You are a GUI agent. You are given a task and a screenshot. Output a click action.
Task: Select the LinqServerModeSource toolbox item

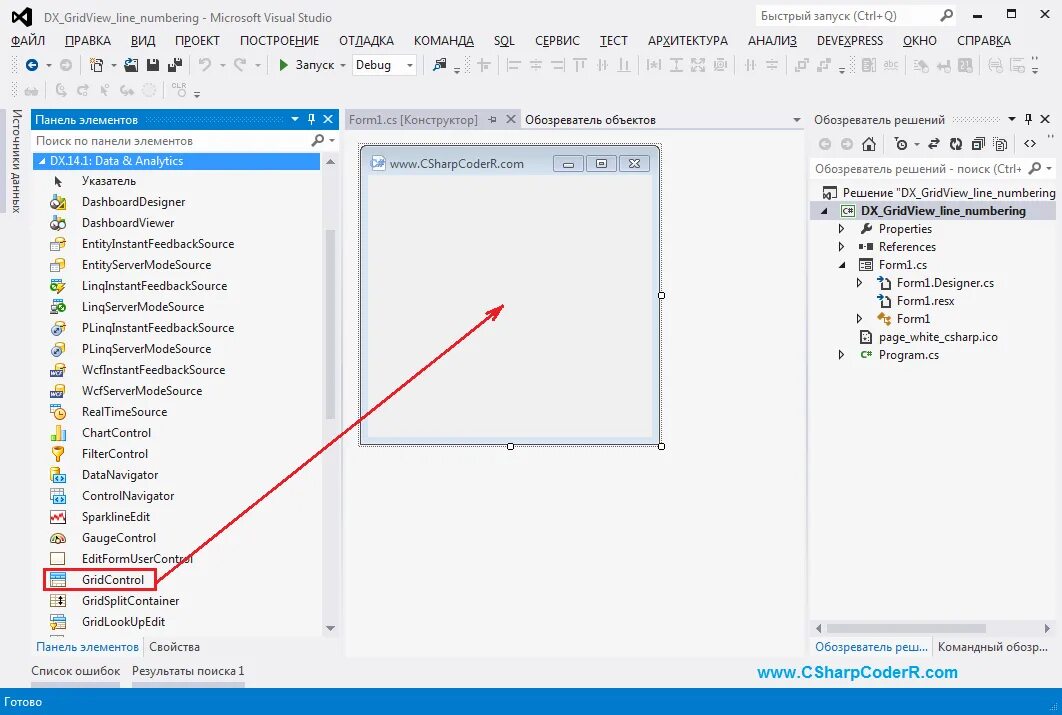coord(143,307)
